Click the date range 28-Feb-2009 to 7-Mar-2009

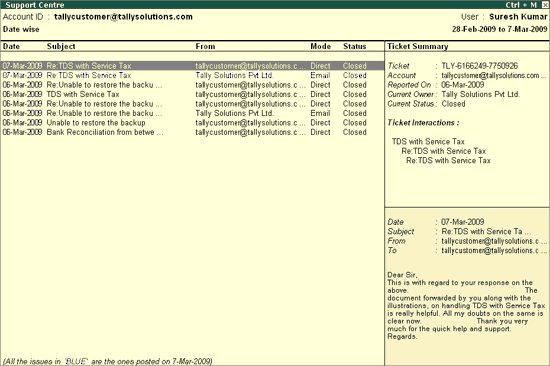[x=499, y=29]
